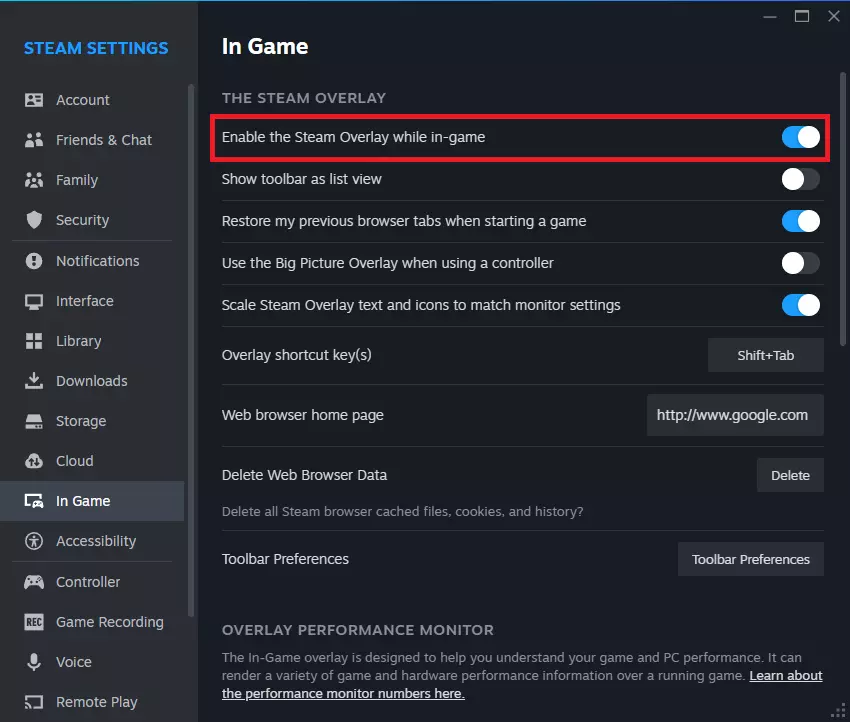Click the Downloads arrow icon
The image size is (850, 722).
tap(34, 381)
